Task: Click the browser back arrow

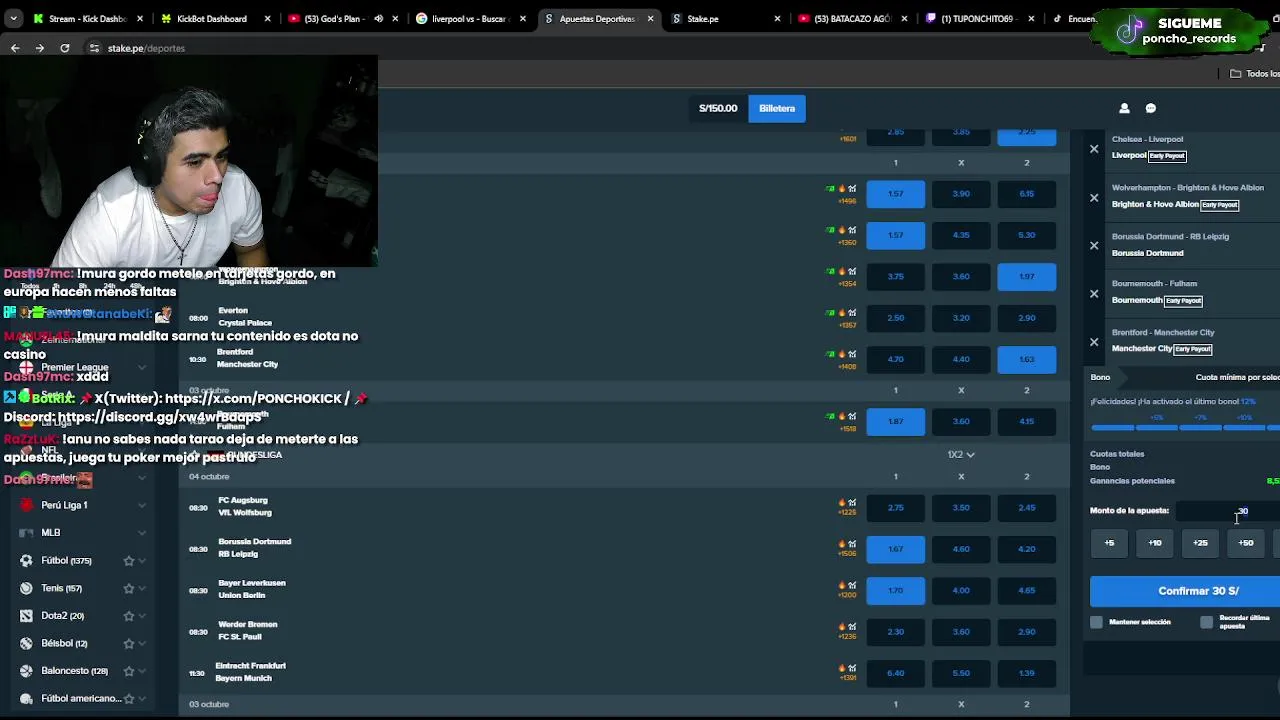Action: pos(15,48)
